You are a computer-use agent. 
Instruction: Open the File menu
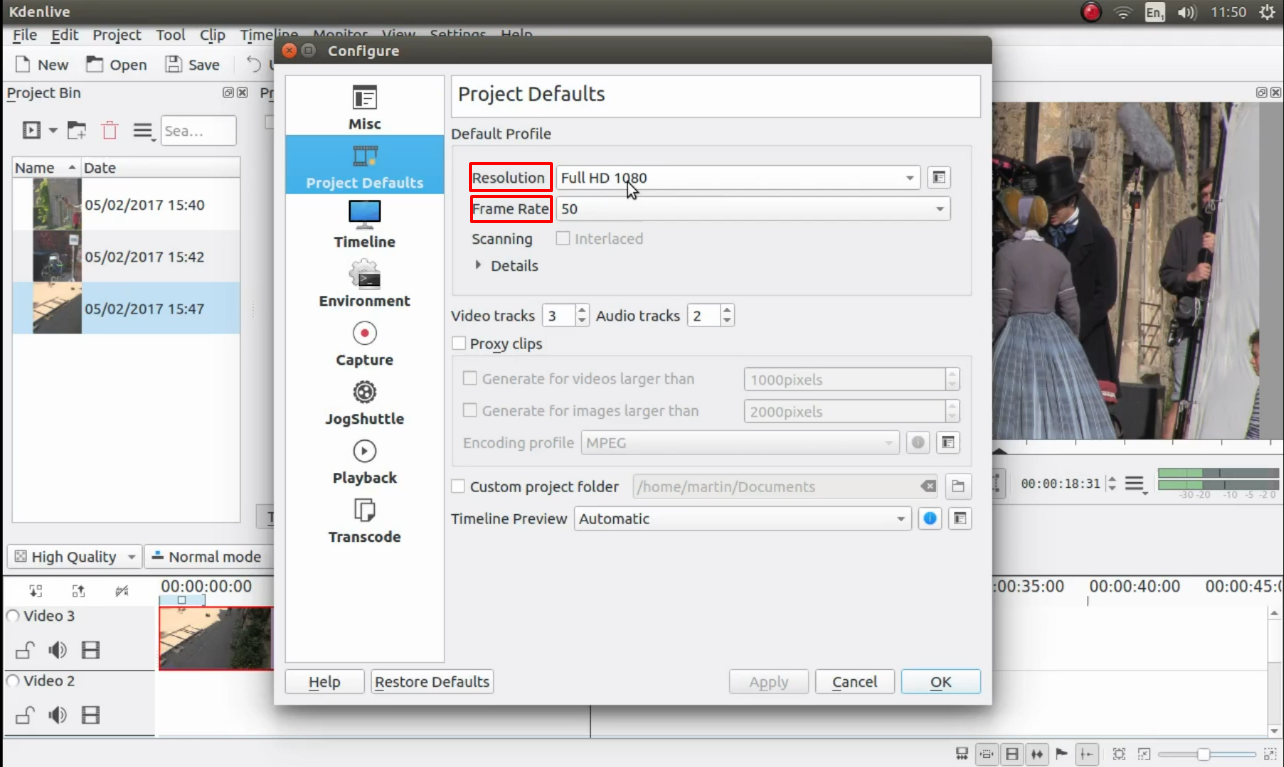click(25, 35)
